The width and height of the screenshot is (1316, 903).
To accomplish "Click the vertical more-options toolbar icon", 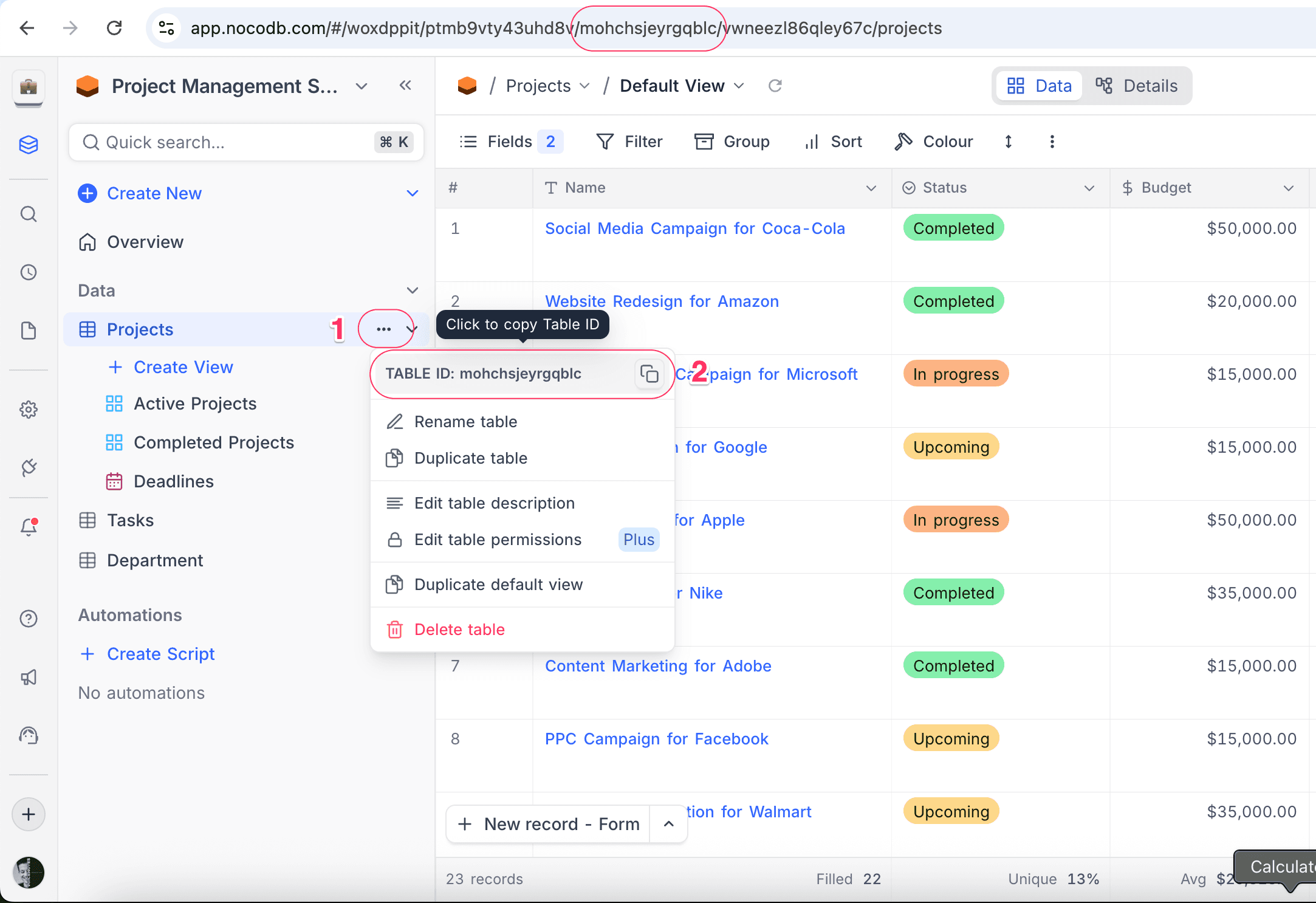I will 1052,142.
